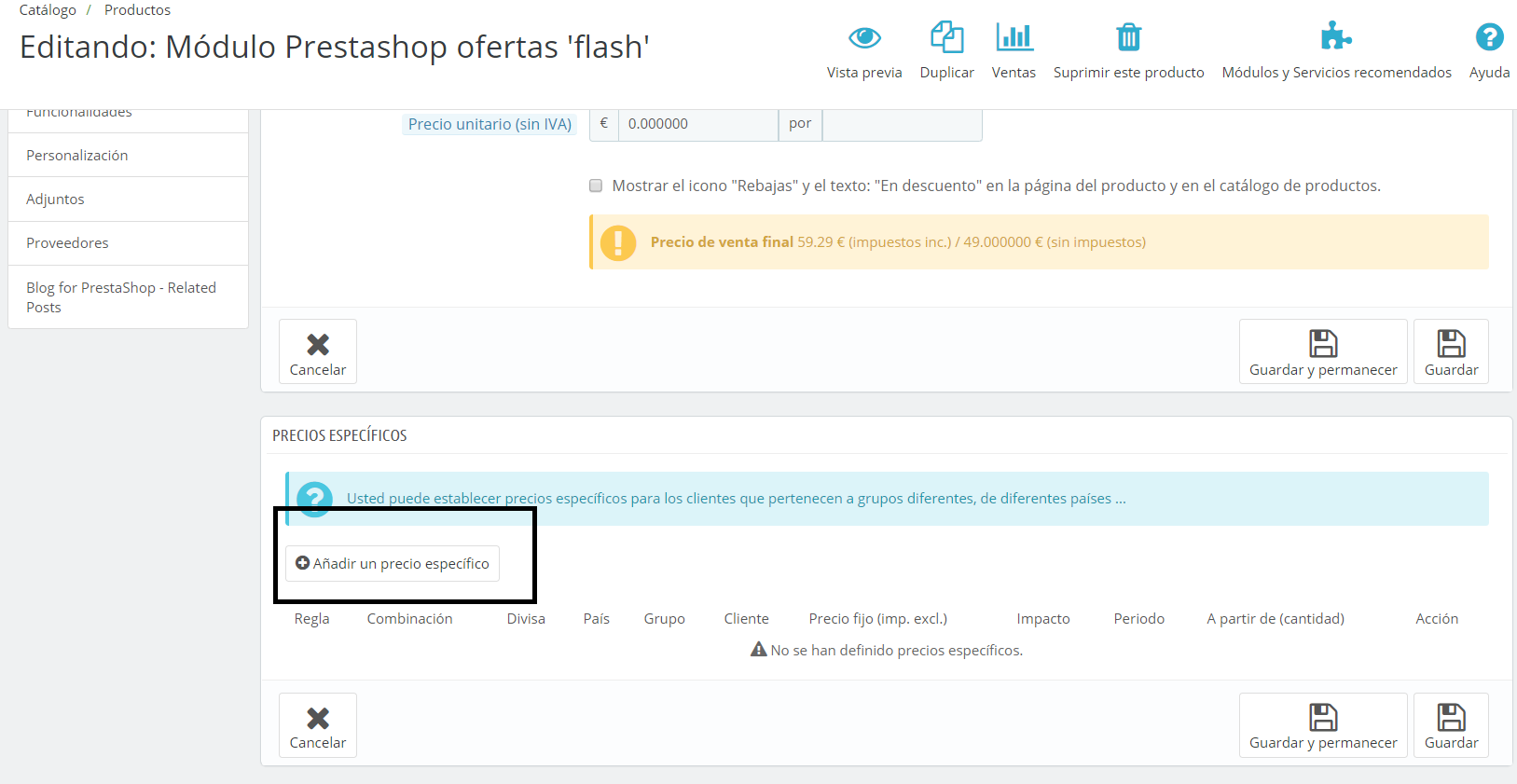Click the Divisa column header
Viewport: 1517px width, 784px height.
(526, 619)
